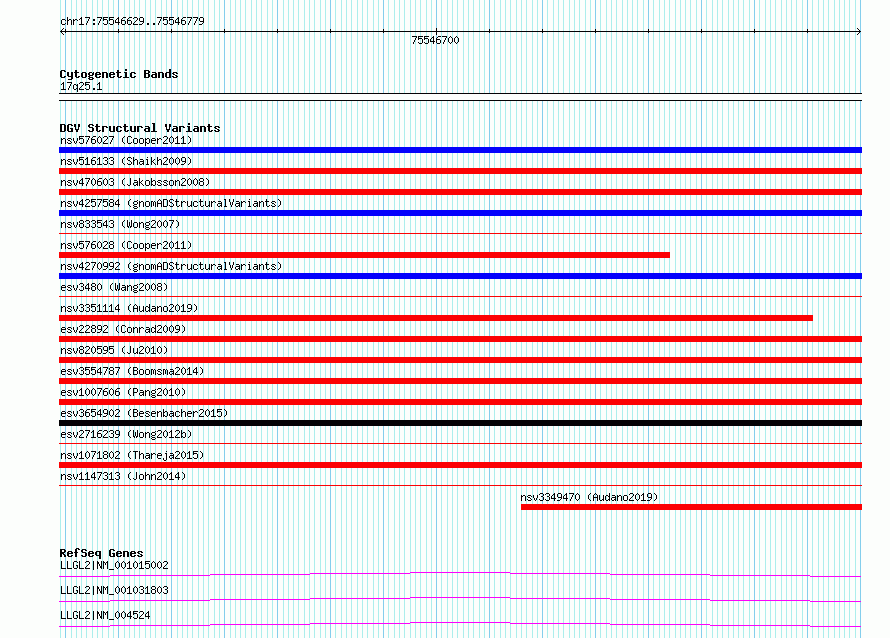Click the chr17:75546629..75546779 coordinate text

coord(132,21)
